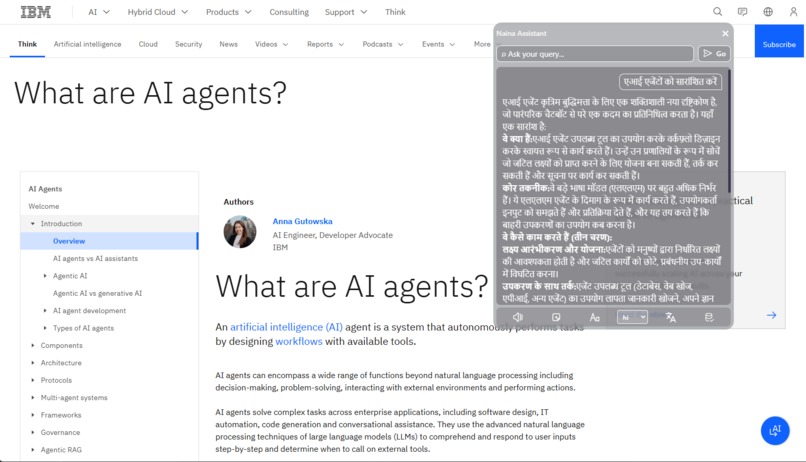
Task: Open AI agents vs AI assistants
Action: 95,258
